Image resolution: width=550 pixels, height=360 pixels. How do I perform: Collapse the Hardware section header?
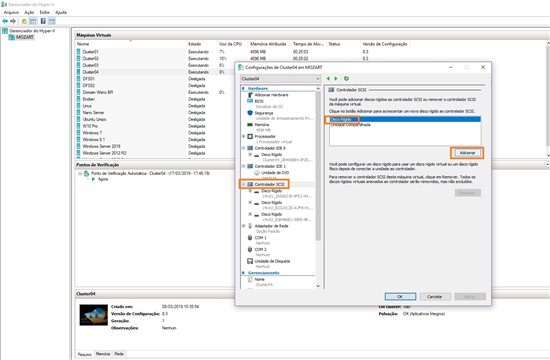point(243,88)
